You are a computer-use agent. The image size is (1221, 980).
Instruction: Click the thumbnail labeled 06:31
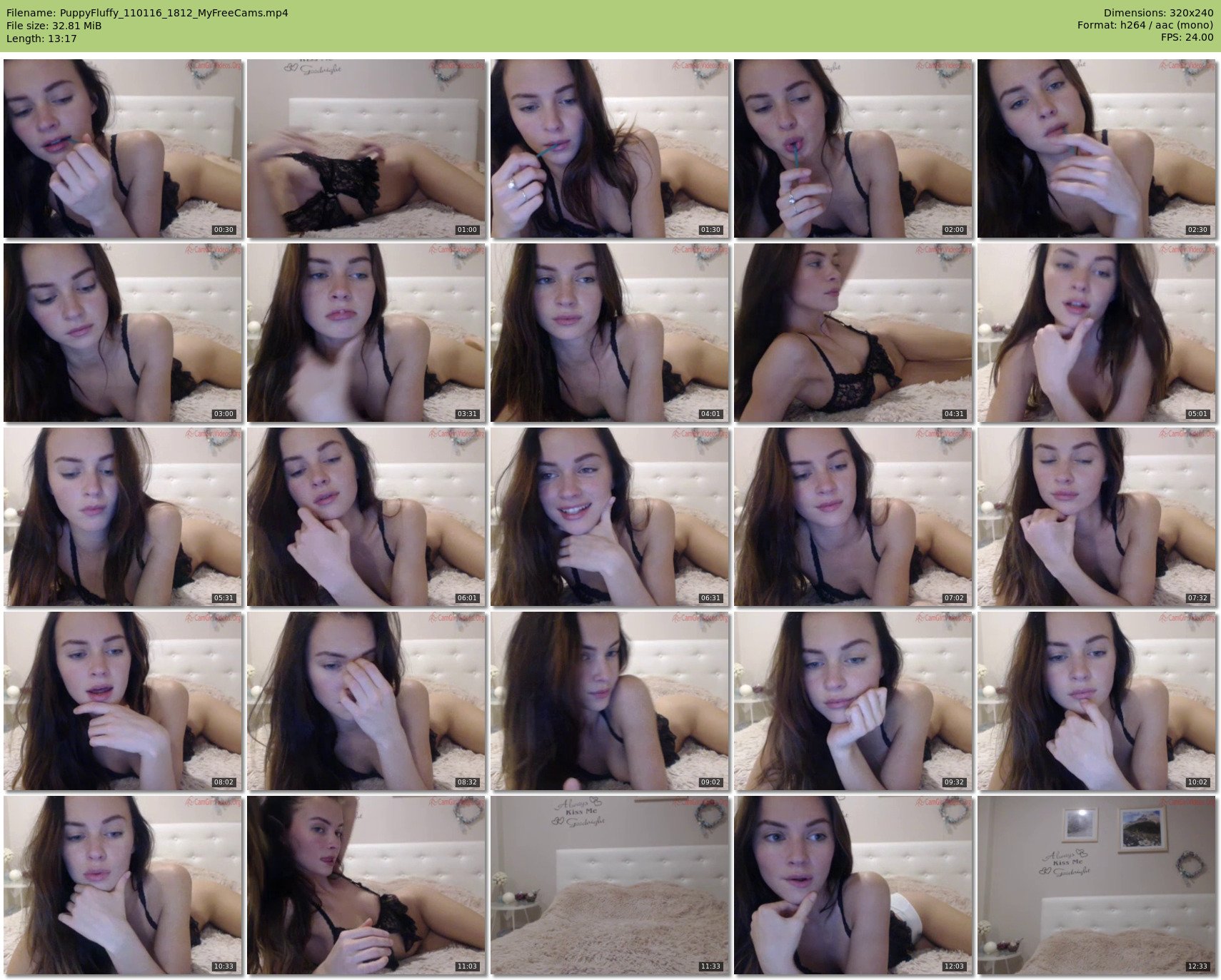[609, 516]
